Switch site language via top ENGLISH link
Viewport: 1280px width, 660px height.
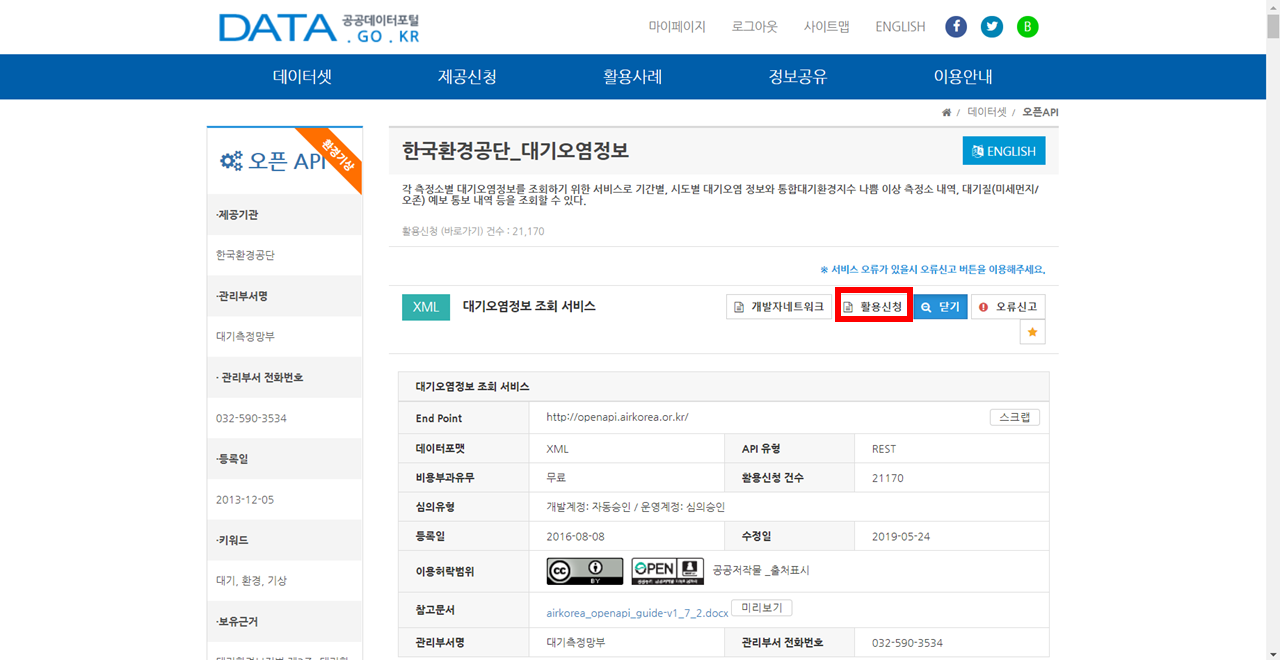(x=900, y=27)
